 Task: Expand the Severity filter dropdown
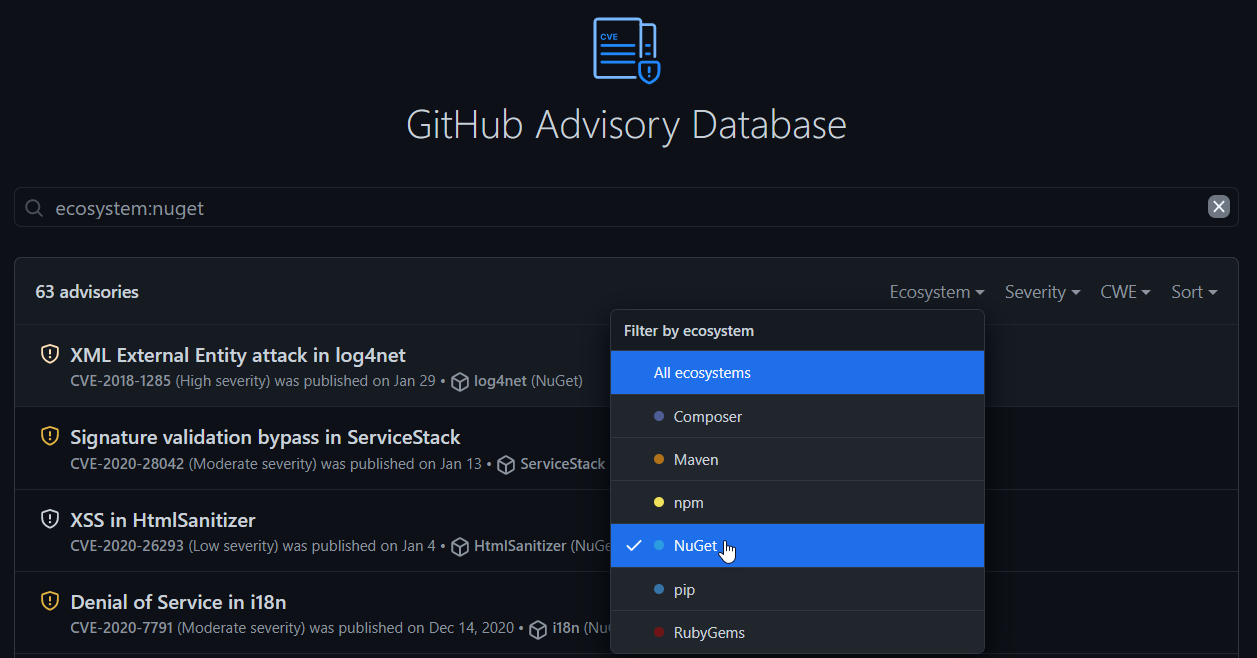coord(1042,292)
